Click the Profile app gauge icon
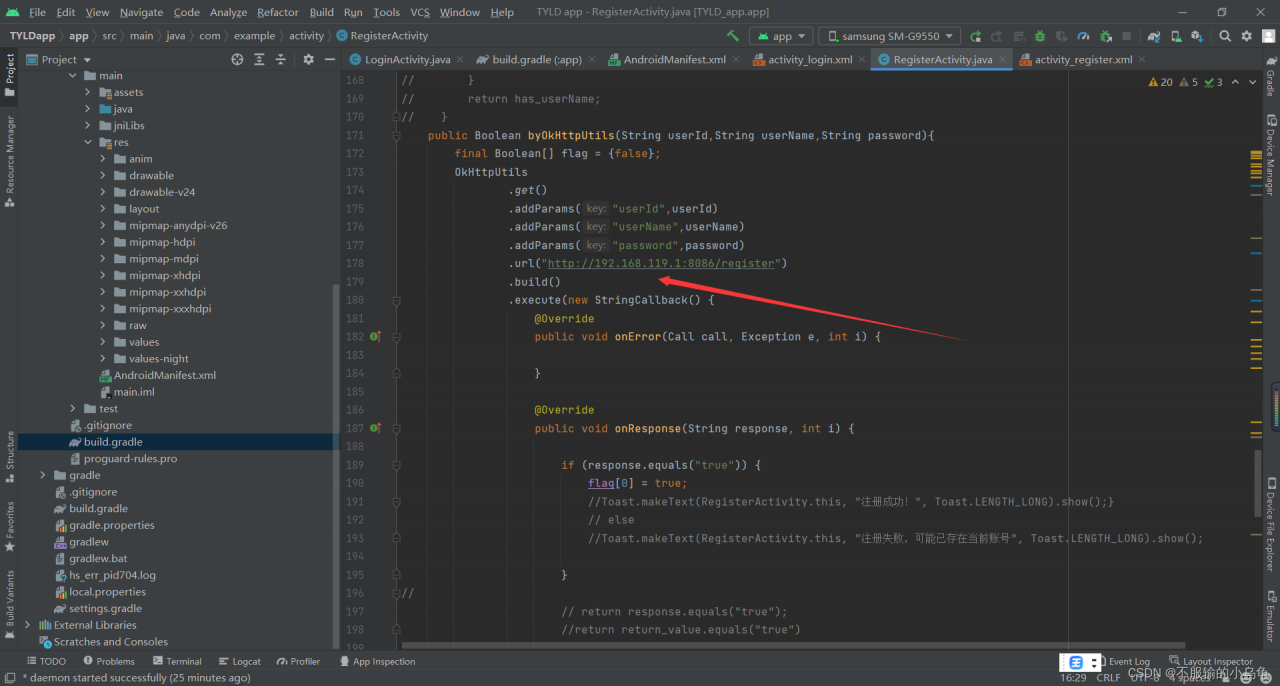Viewport: 1280px width, 686px height. coord(1083,36)
